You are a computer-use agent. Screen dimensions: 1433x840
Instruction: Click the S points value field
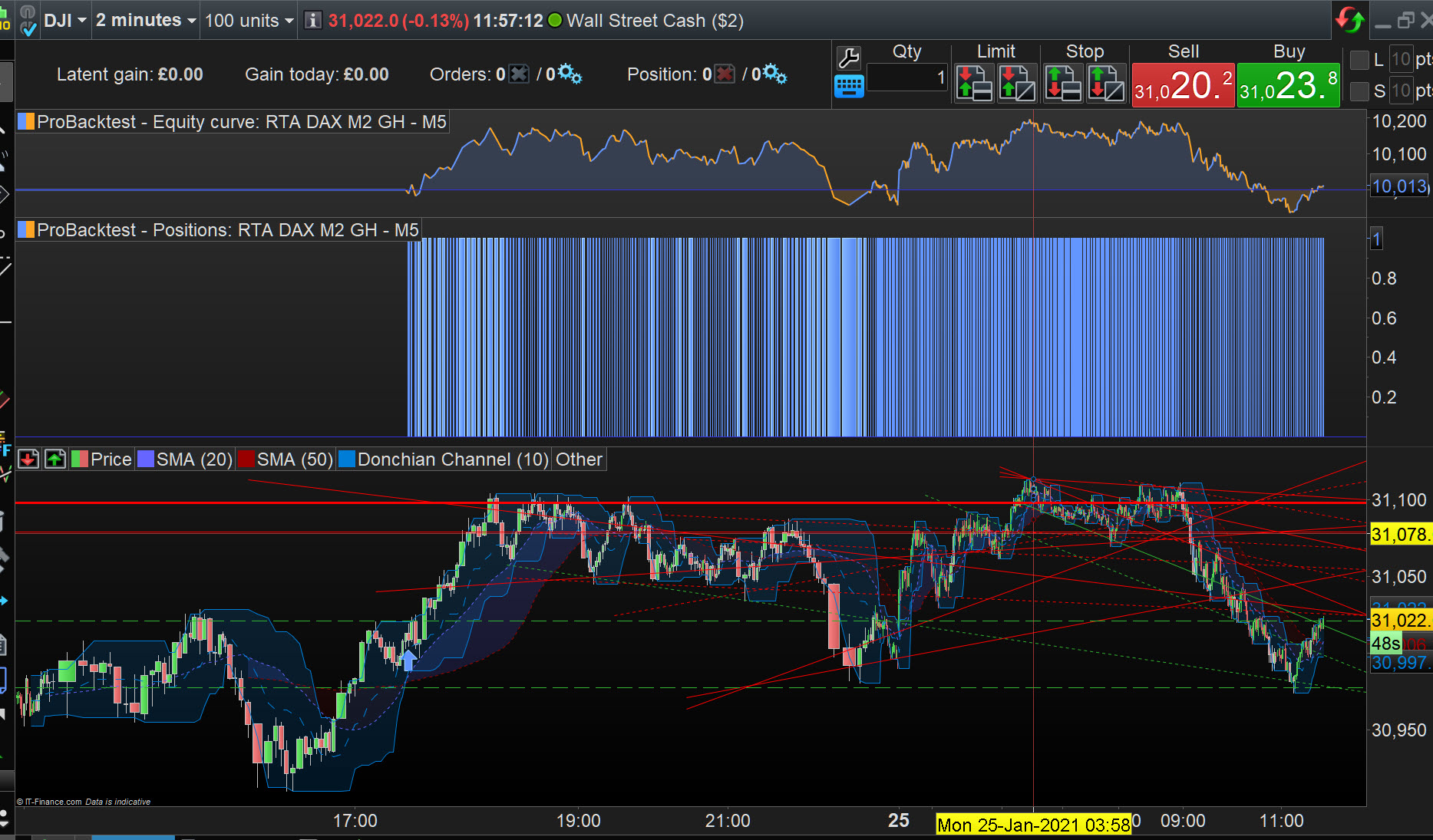click(1402, 91)
